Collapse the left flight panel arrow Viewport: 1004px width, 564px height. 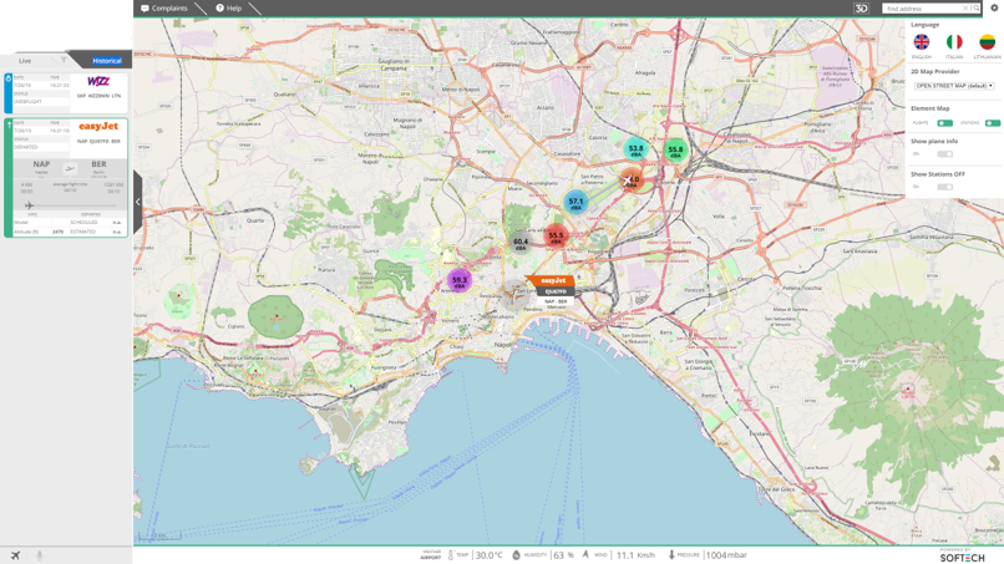(x=138, y=201)
